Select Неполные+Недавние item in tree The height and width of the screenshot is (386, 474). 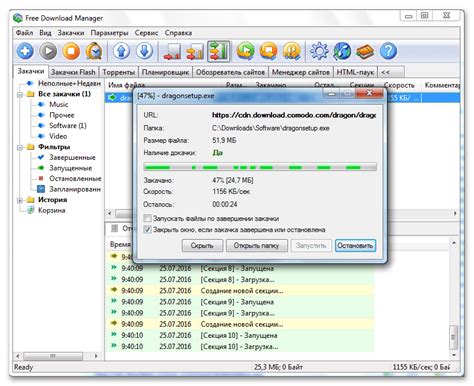tap(69, 83)
